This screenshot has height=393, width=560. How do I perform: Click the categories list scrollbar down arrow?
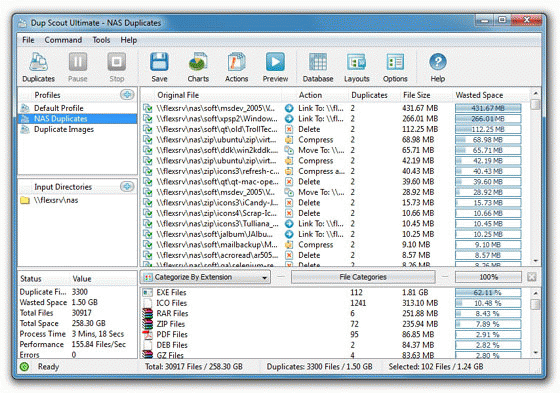535,353
